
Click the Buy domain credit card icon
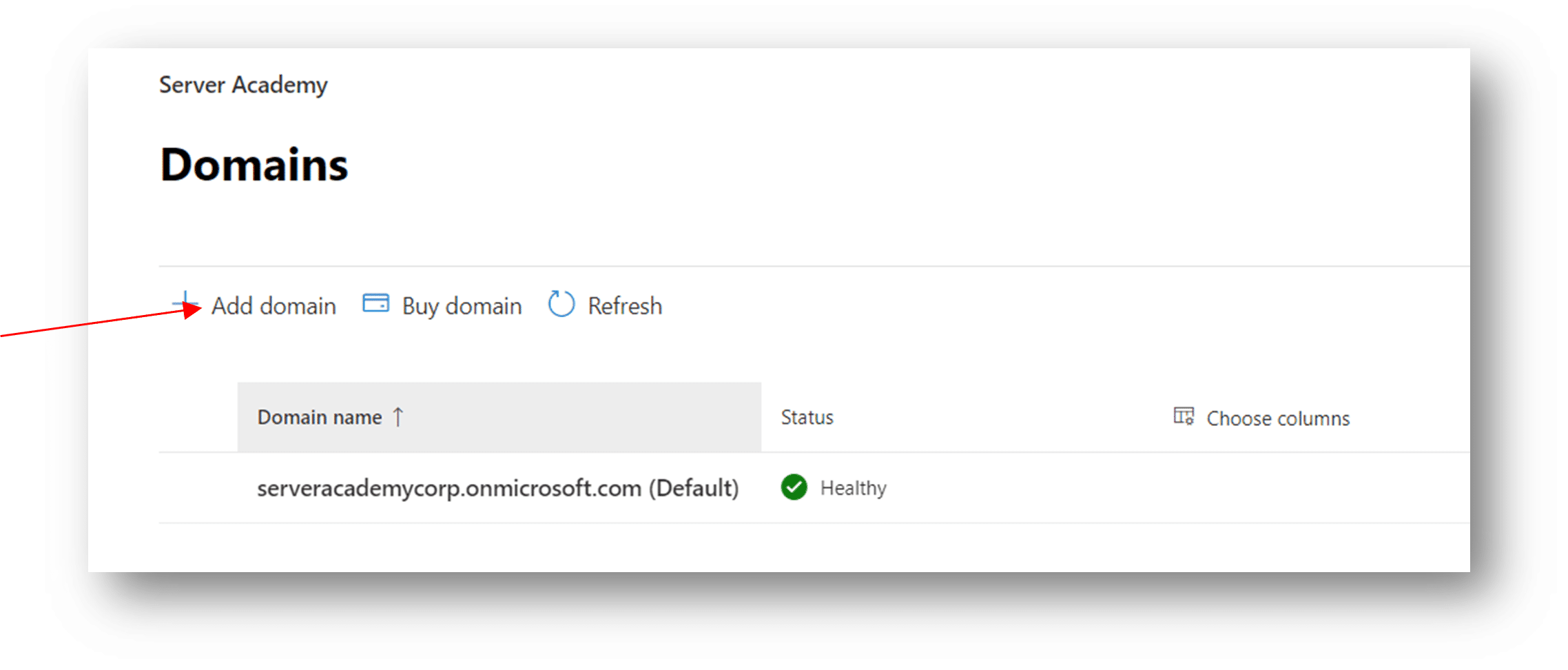[x=375, y=303]
